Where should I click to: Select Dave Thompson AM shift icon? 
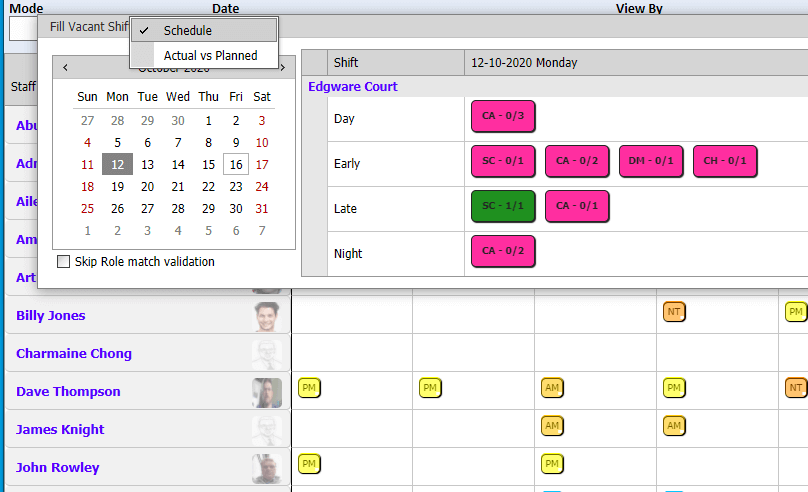click(552, 388)
